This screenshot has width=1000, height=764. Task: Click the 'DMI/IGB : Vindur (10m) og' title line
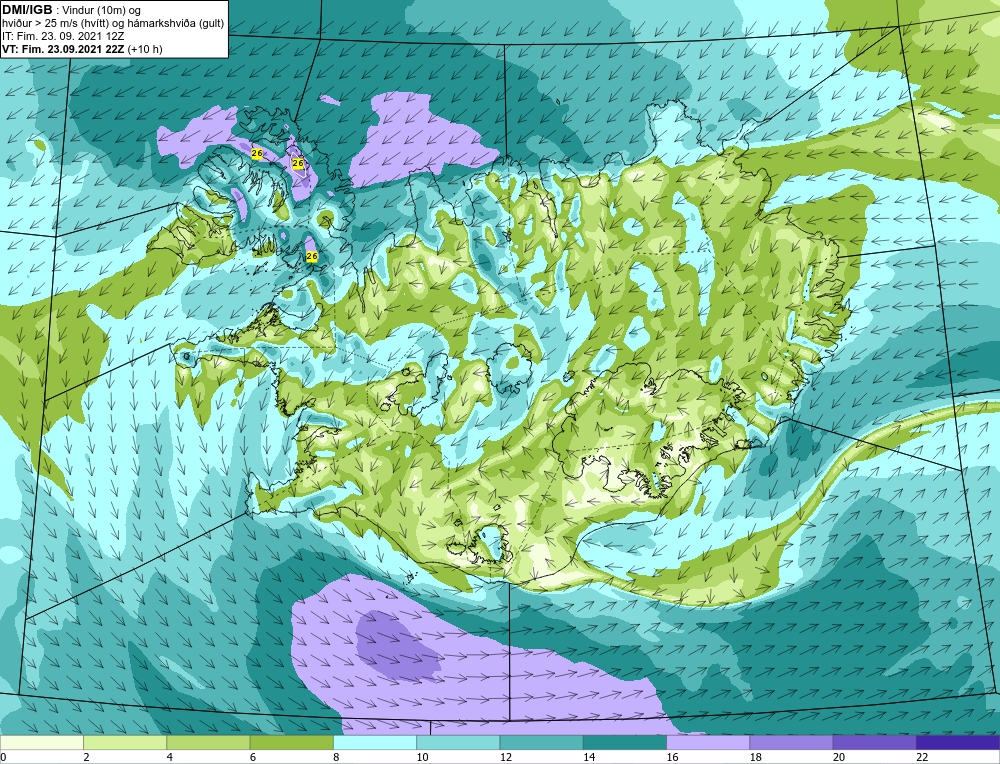pos(72,10)
